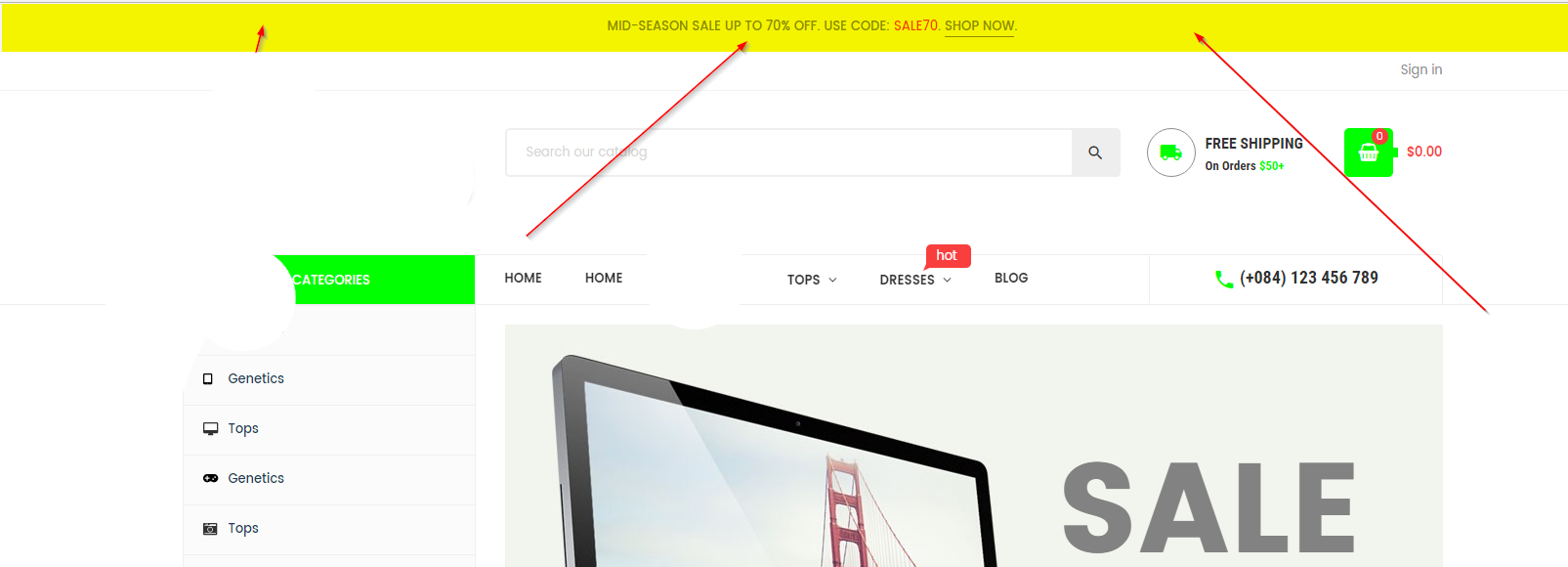The width and height of the screenshot is (1568, 567).
Task: Follow the SHOP NOW link
Action: 979,25
